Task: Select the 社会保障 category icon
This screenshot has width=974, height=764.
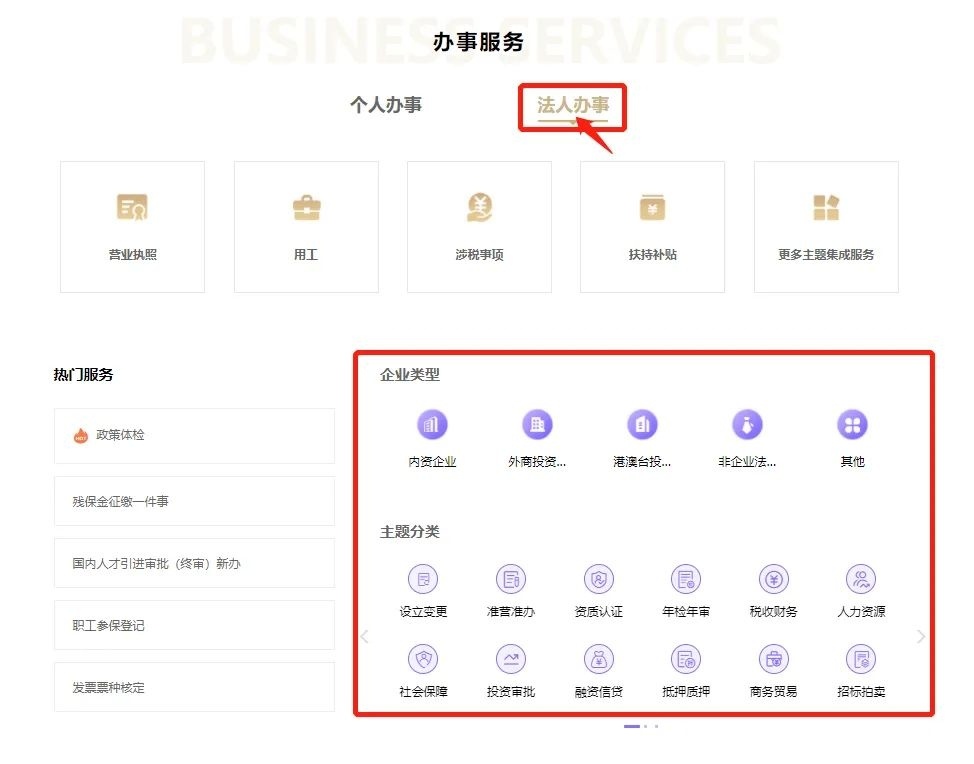Action: (x=423, y=659)
